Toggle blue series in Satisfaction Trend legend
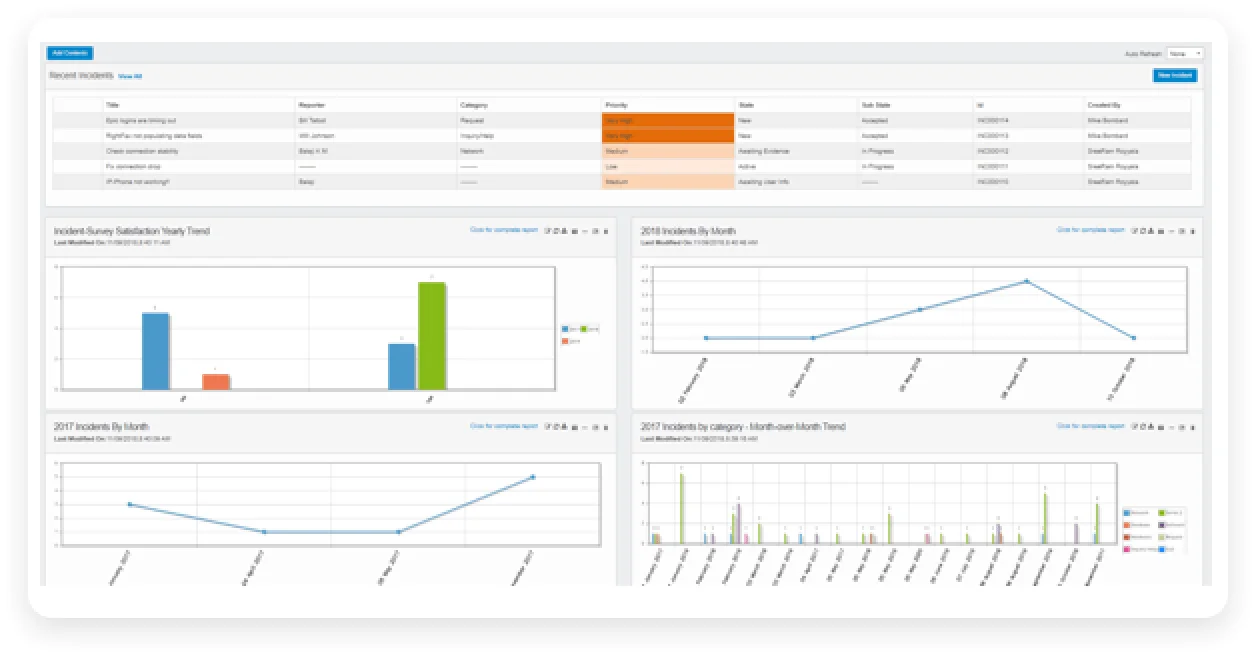This screenshot has width=1256, height=656. (566, 328)
